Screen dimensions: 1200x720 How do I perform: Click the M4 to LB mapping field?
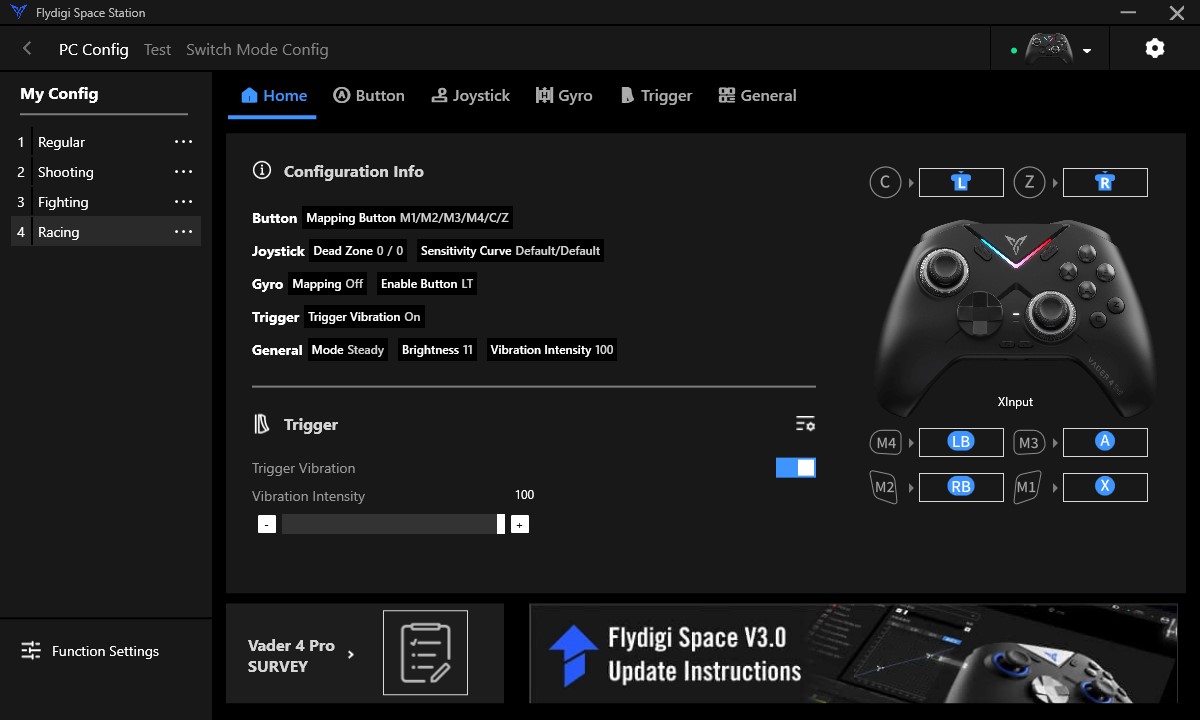960,441
